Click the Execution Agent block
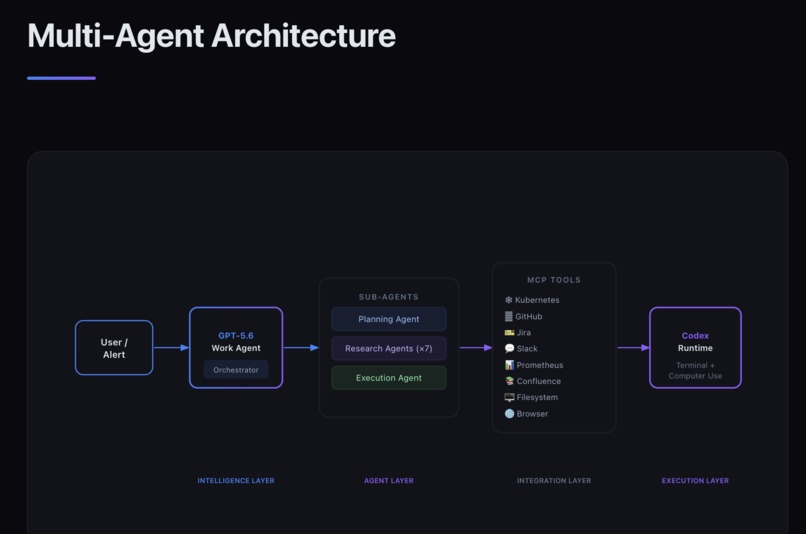The height and width of the screenshot is (534, 806). 389,378
